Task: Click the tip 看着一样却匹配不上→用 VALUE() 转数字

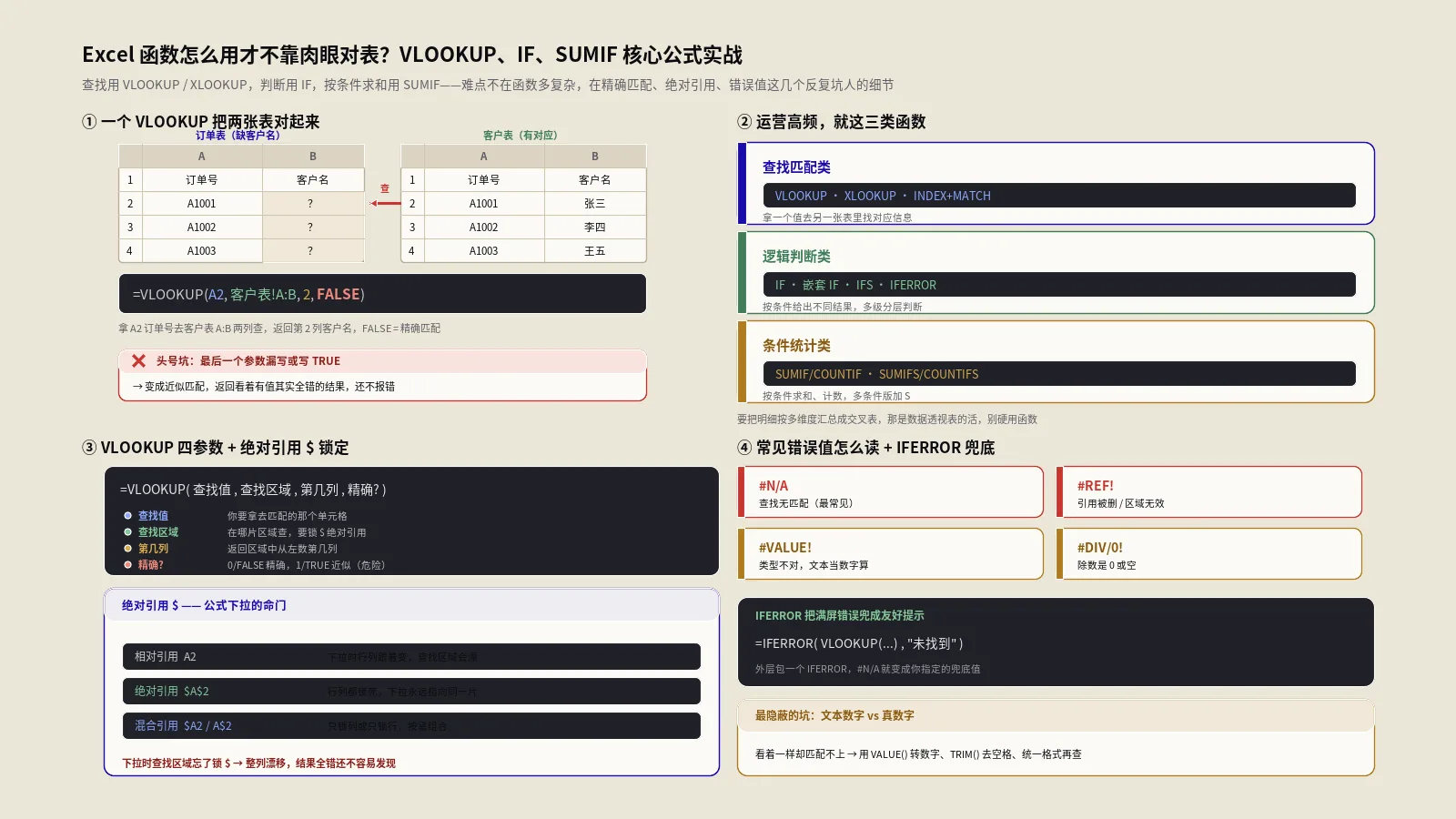Action: click(918, 754)
